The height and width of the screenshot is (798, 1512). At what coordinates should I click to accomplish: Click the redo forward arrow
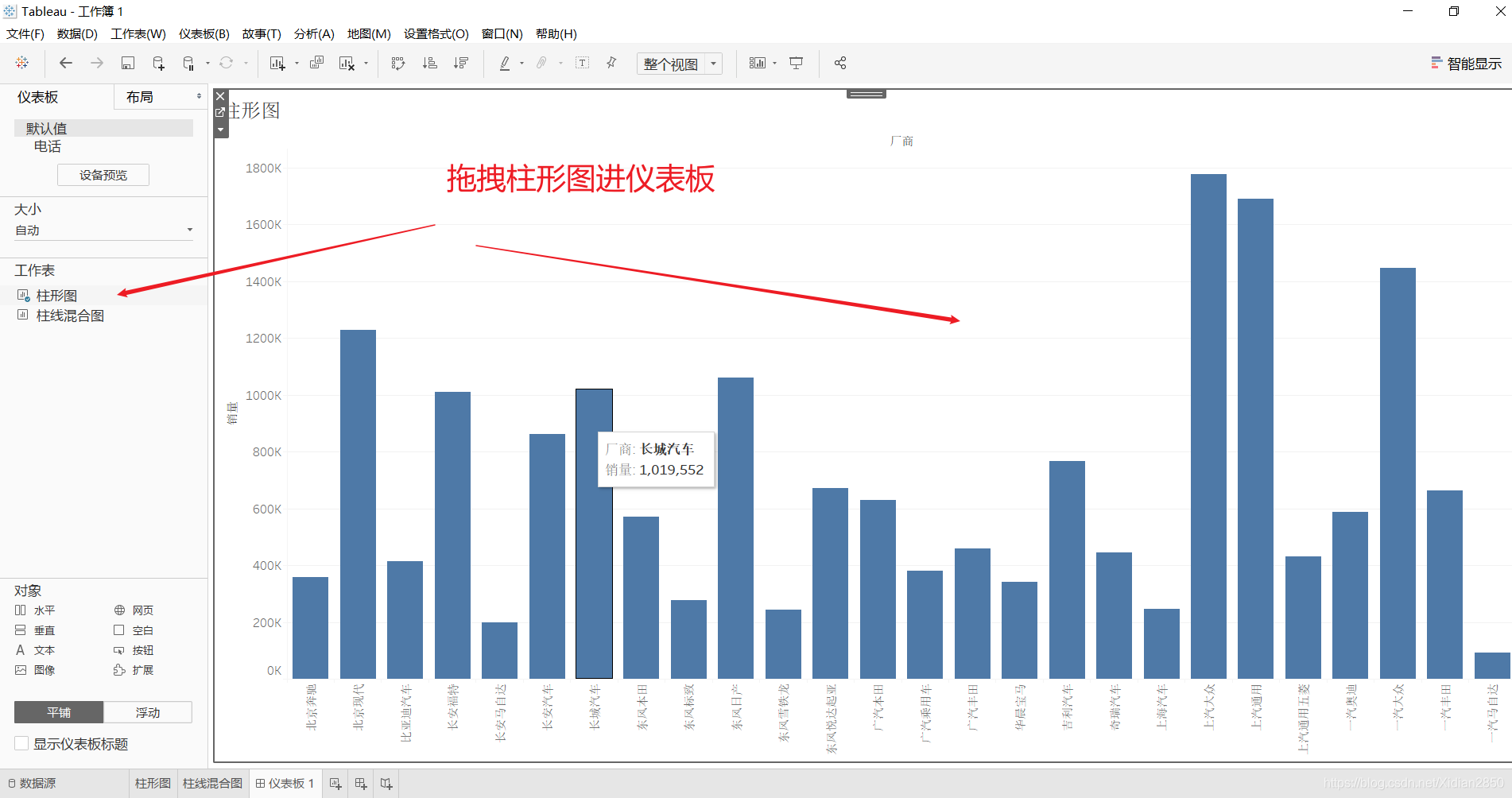[x=97, y=63]
